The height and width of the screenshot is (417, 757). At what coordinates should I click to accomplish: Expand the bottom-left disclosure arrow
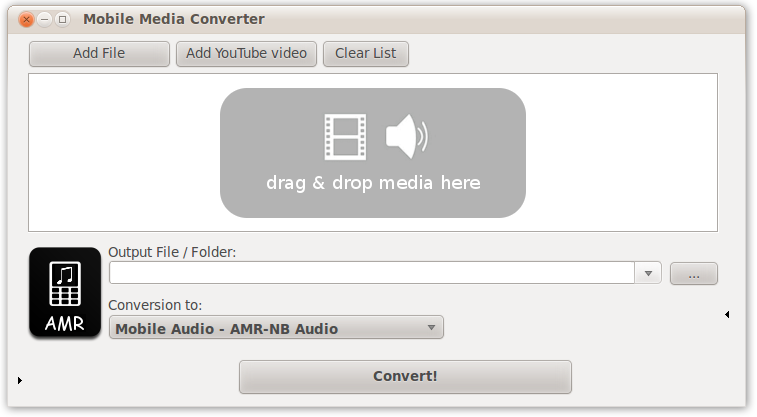(x=20, y=380)
